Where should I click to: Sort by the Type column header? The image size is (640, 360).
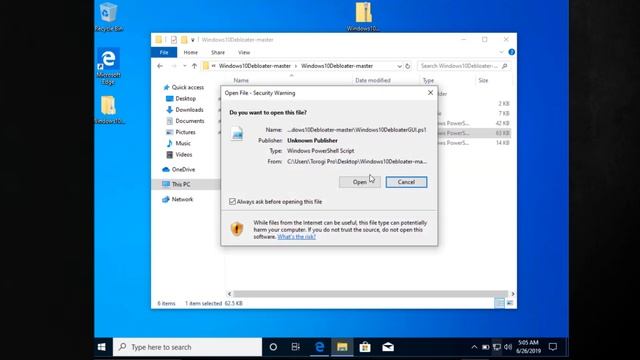click(x=428, y=80)
